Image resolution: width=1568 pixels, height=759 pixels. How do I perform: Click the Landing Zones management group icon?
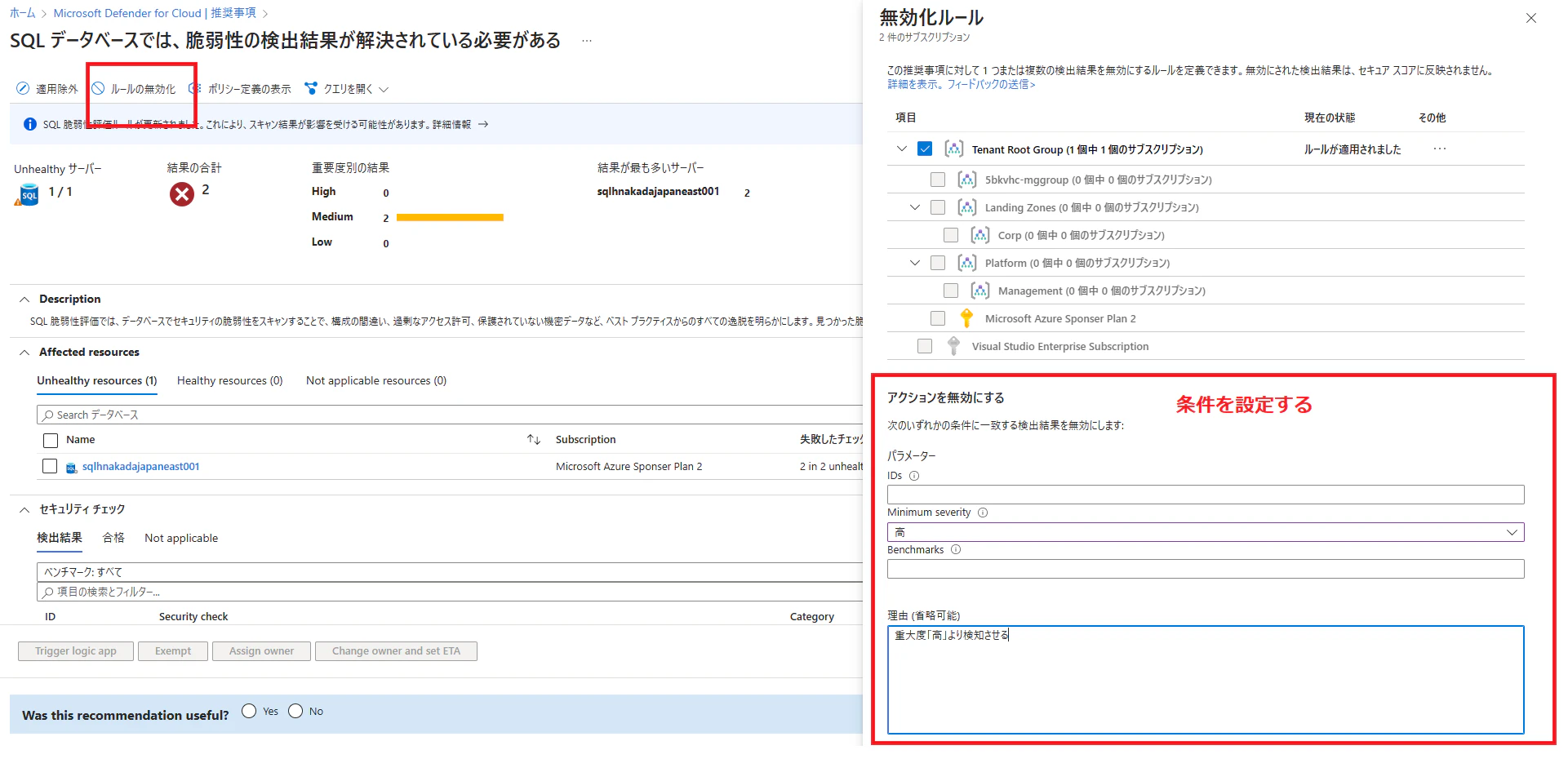point(966,207)
